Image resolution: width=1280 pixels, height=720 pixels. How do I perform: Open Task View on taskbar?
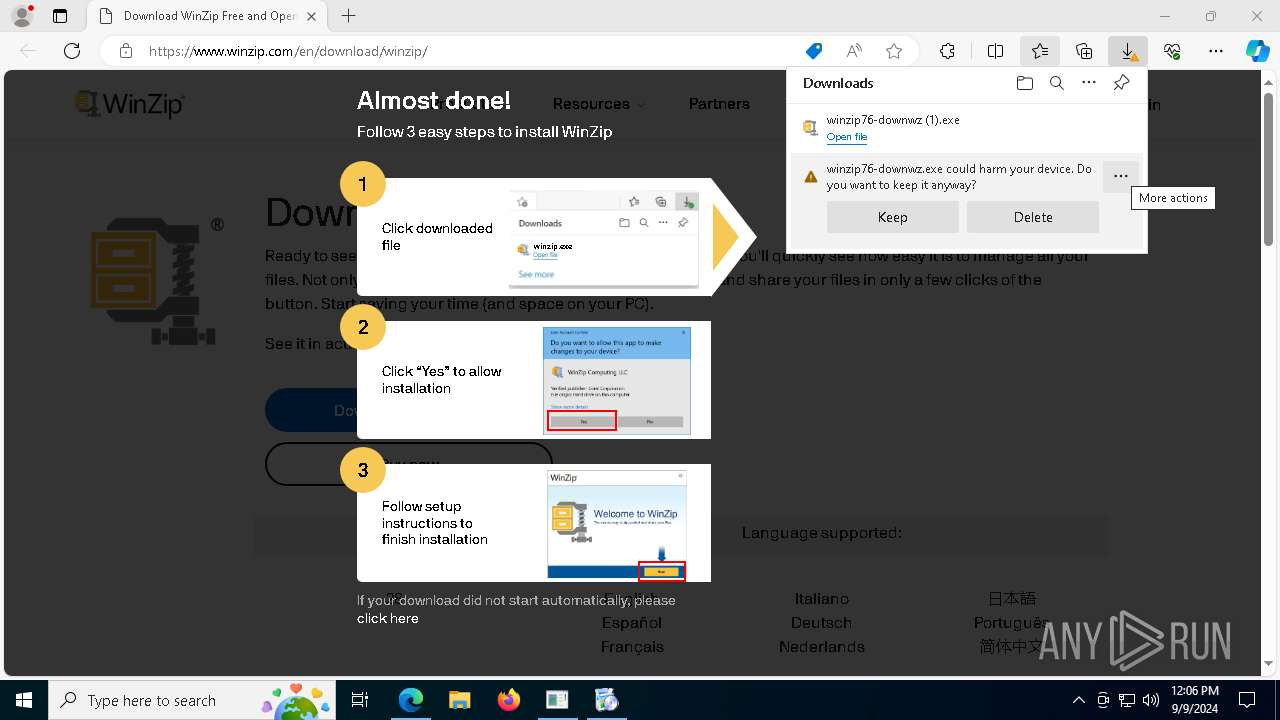(x=361, y=700)
